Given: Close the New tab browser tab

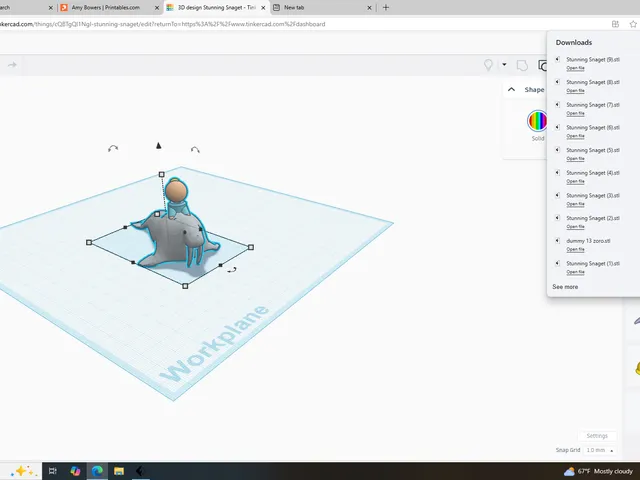Looking at the screenshot, I should point(369,8).
